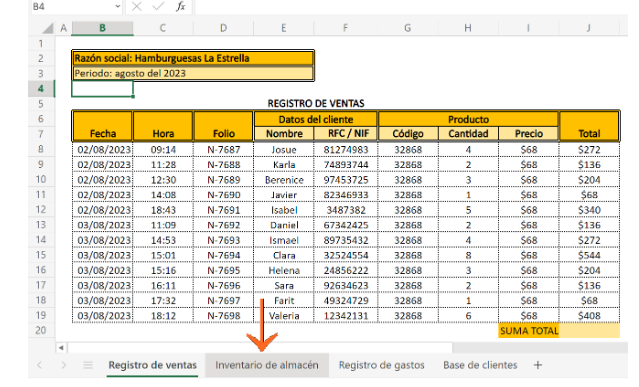Select the name cell Berenice
The height and width of the screenshot is (387, 639).
[x=284, y=180]
